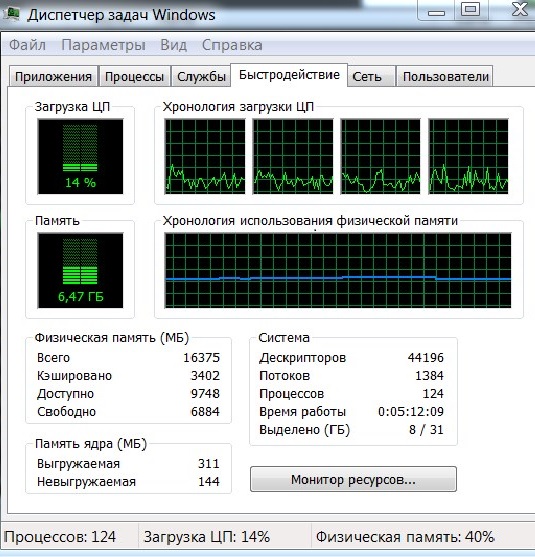
Task: Click the Процессов value 124 in Система
Action: click(x=433, y=394)
